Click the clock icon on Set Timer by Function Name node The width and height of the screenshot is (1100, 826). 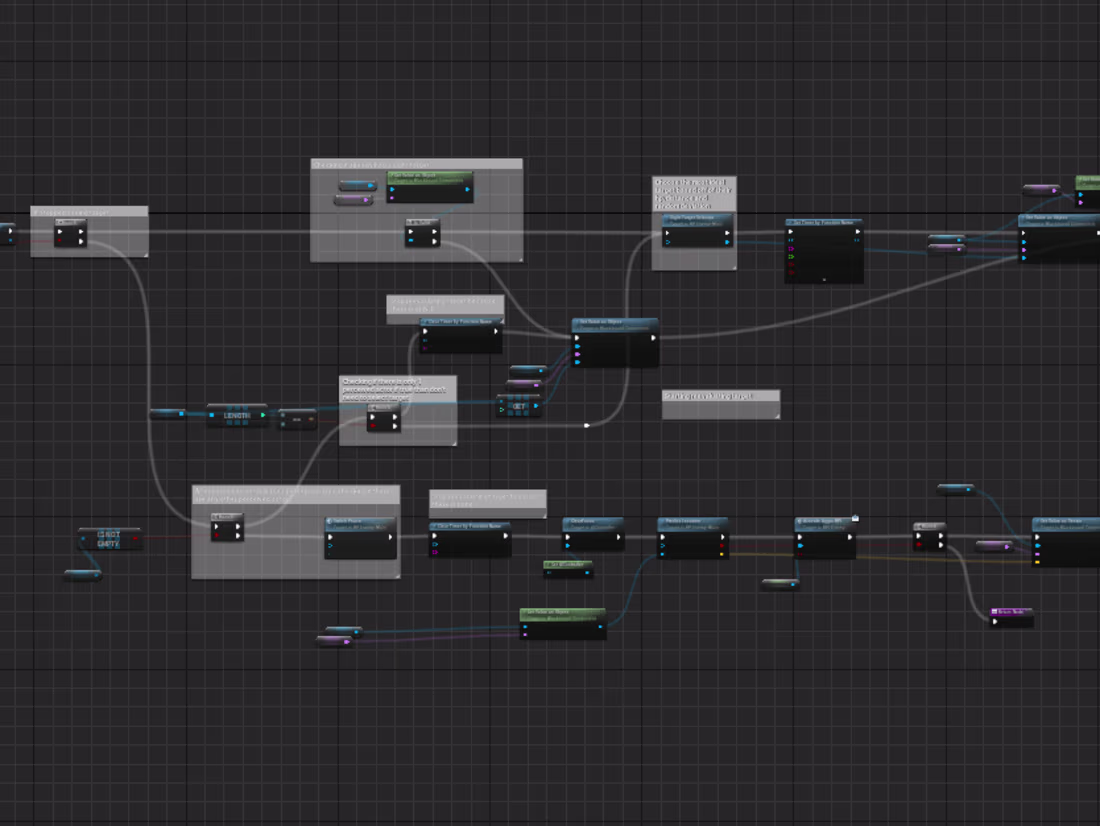click(790, 222)
